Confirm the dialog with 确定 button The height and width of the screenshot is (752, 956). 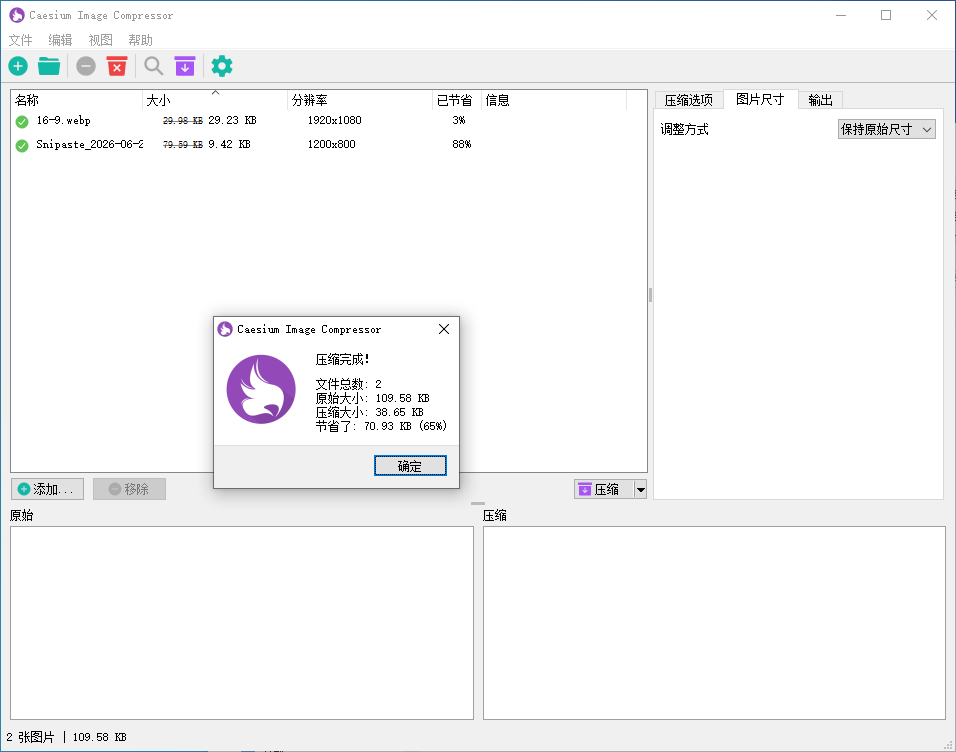[x=410, y=466]
